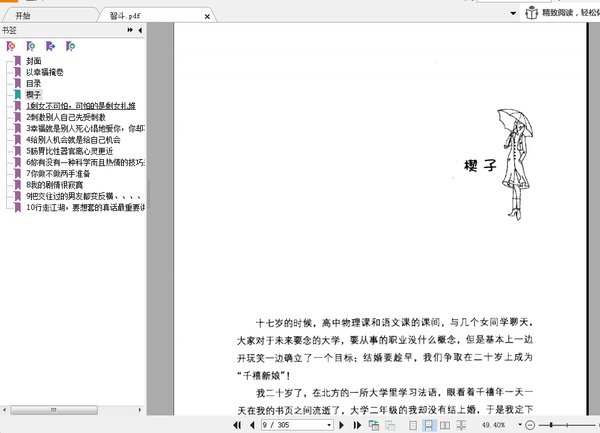Open the tab list dropdown arrow at top right
The width and height of the screenshot is (600, 433).
(513, 13)
